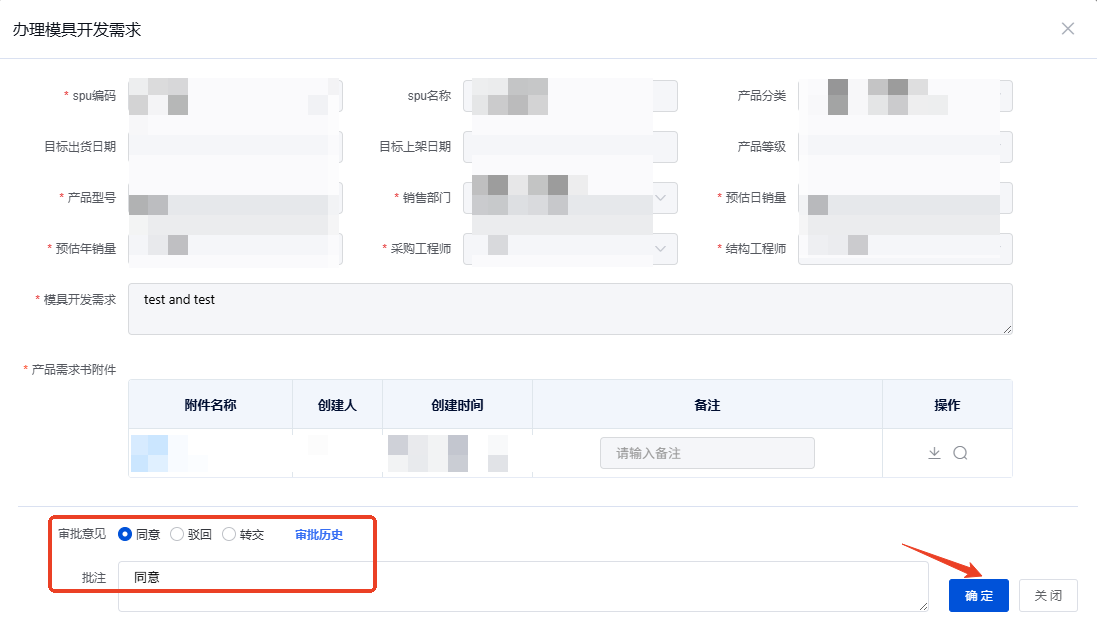The height and width of the screenshot is (626, 1097).
Task: Click the download attachment icon
Action: [x=933, y=452]
